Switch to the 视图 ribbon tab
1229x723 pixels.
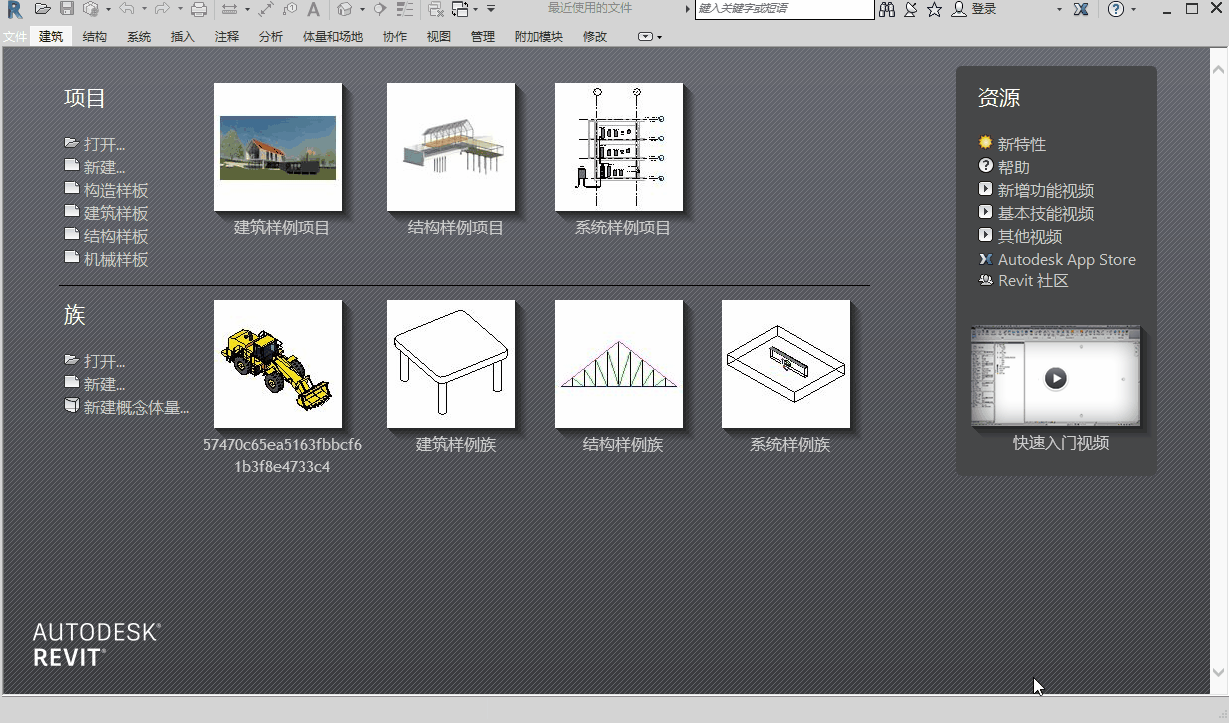tap(439, 37)
